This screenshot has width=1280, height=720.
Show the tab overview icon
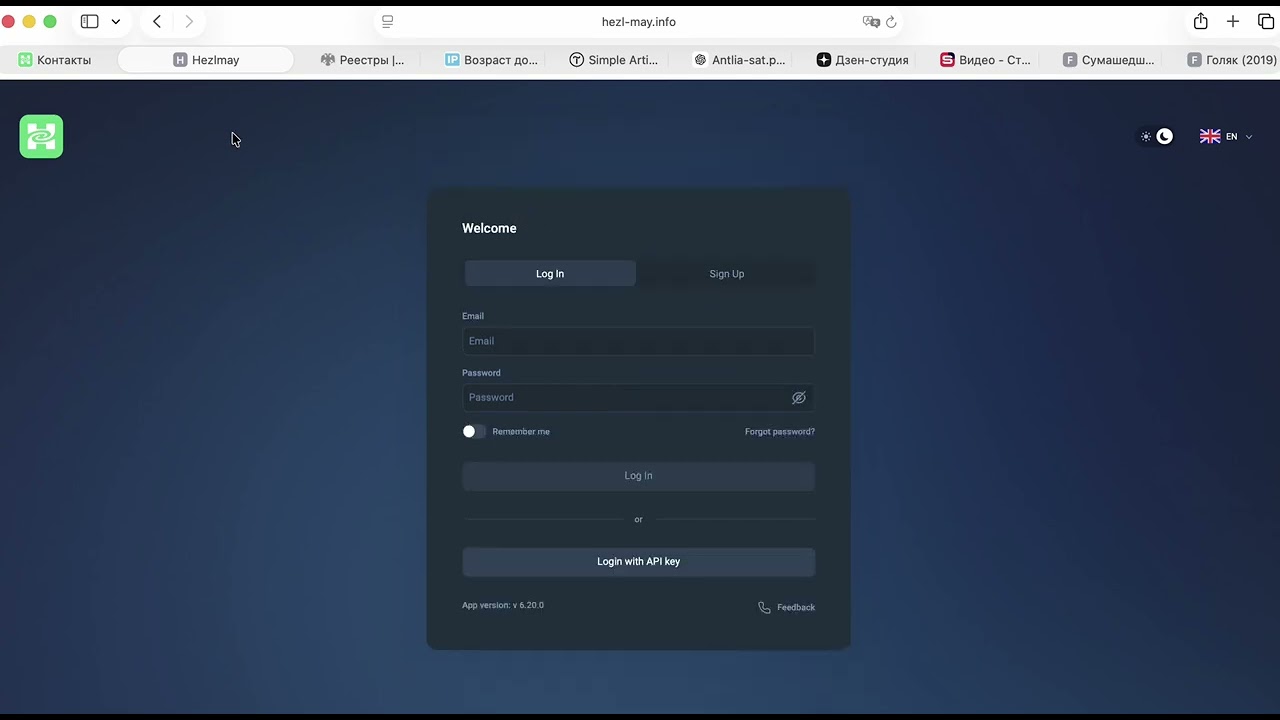(1266, 22)
